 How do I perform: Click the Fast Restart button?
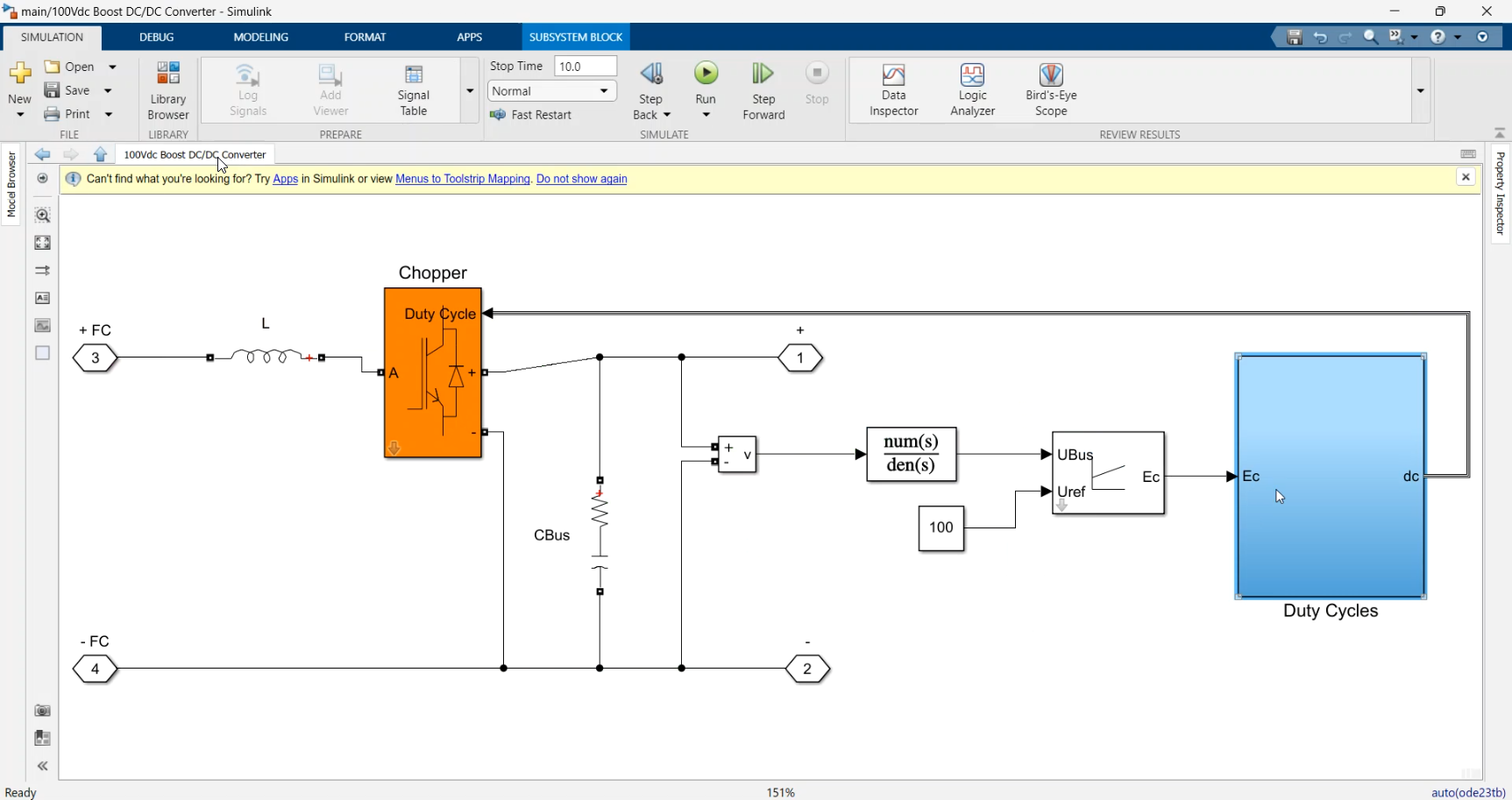click(531, 115)
